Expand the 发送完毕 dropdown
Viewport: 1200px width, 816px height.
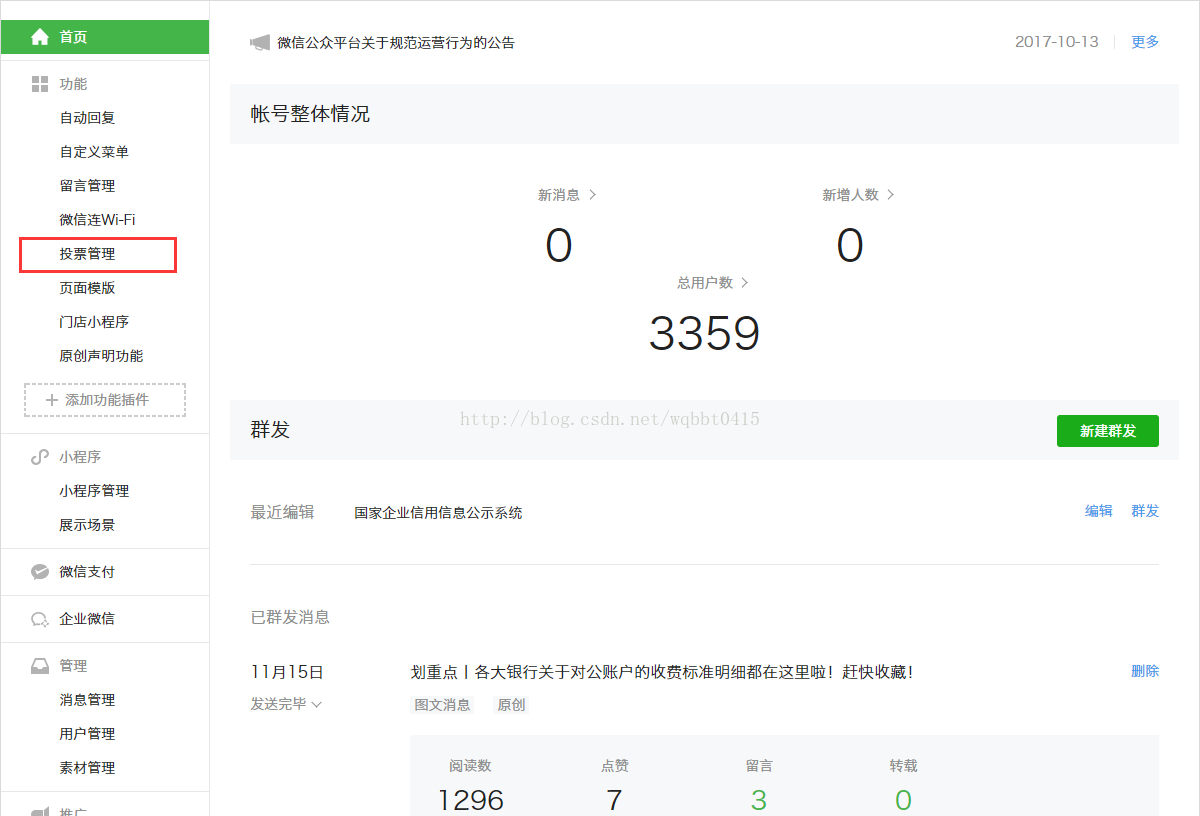coord(286,704)
